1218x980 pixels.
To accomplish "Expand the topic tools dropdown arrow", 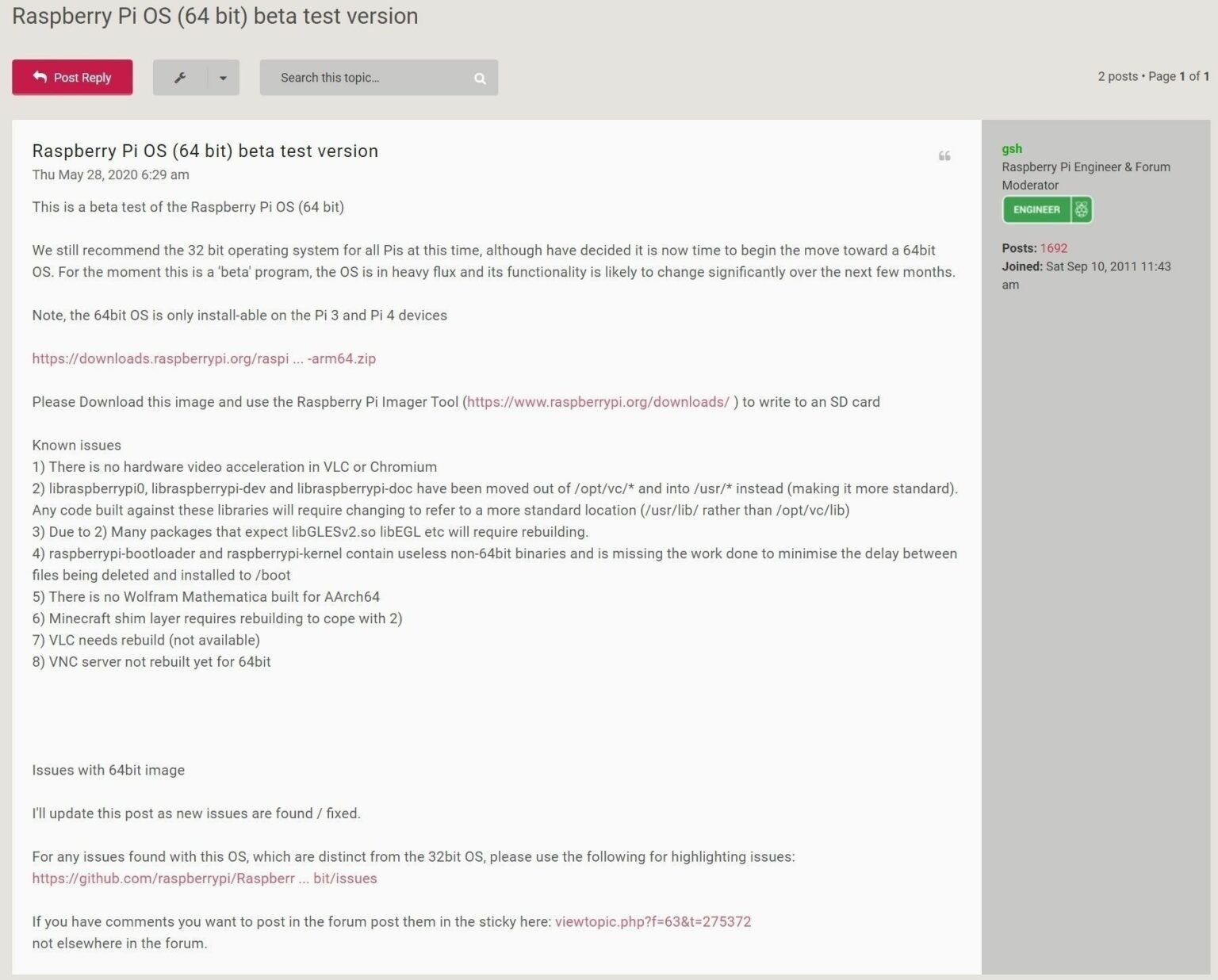I will [x=223, y=78].
